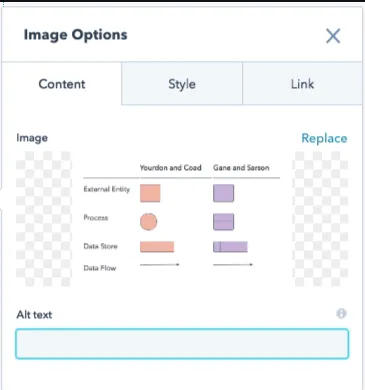Open the alt text info tooltip icon
The width and height of the screenshot is (365, 390).
tap(341, 313)
